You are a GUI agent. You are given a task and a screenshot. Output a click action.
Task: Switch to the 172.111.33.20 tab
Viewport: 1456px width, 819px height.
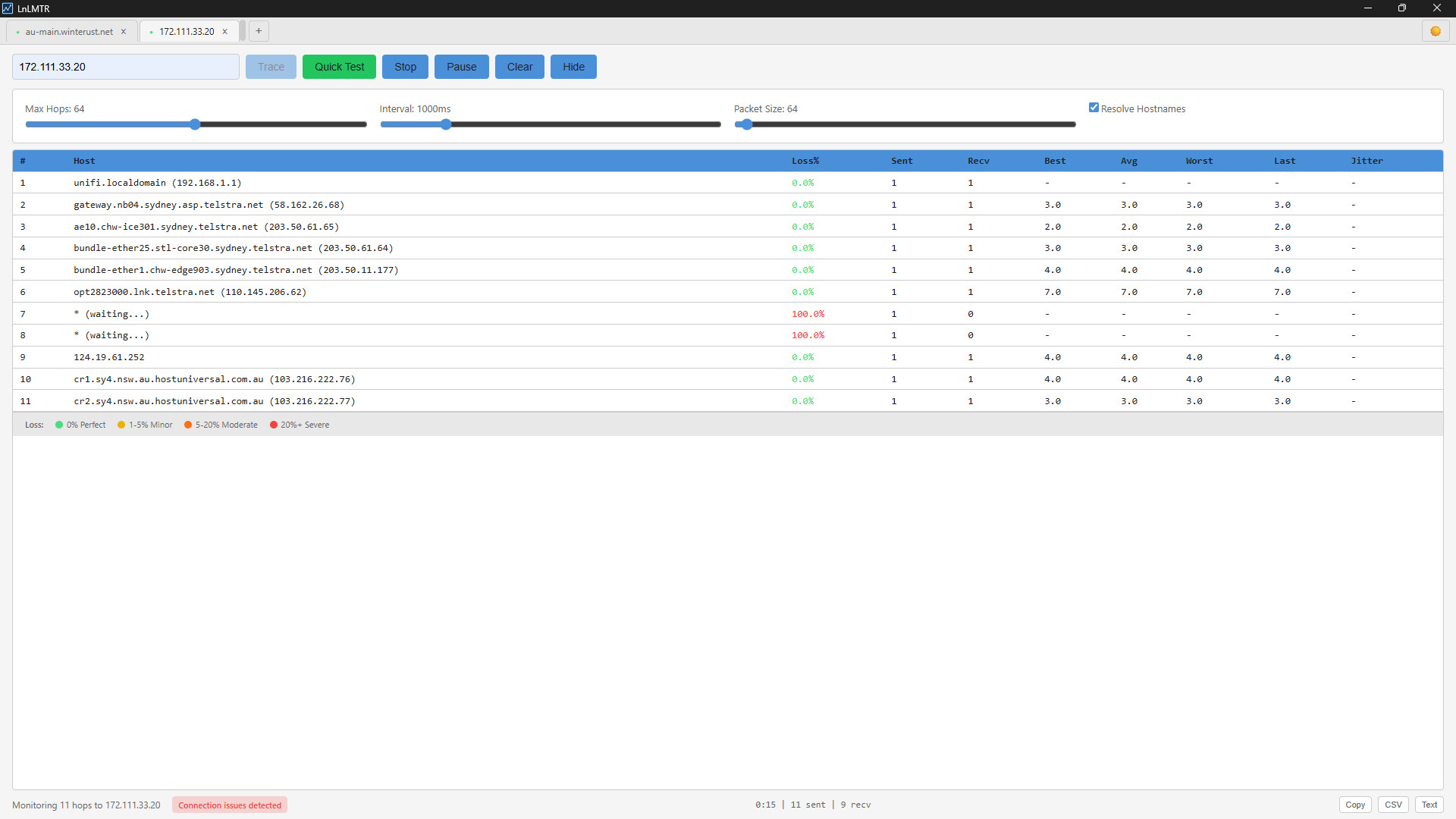click(188, 31)
